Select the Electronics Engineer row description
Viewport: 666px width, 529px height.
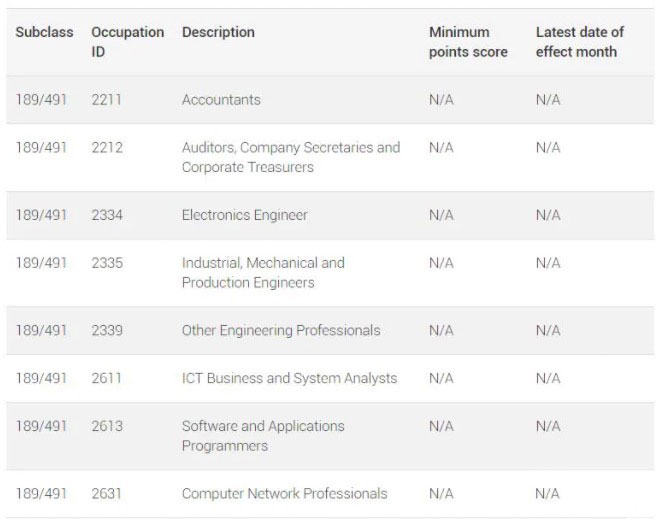pos(245,215)
